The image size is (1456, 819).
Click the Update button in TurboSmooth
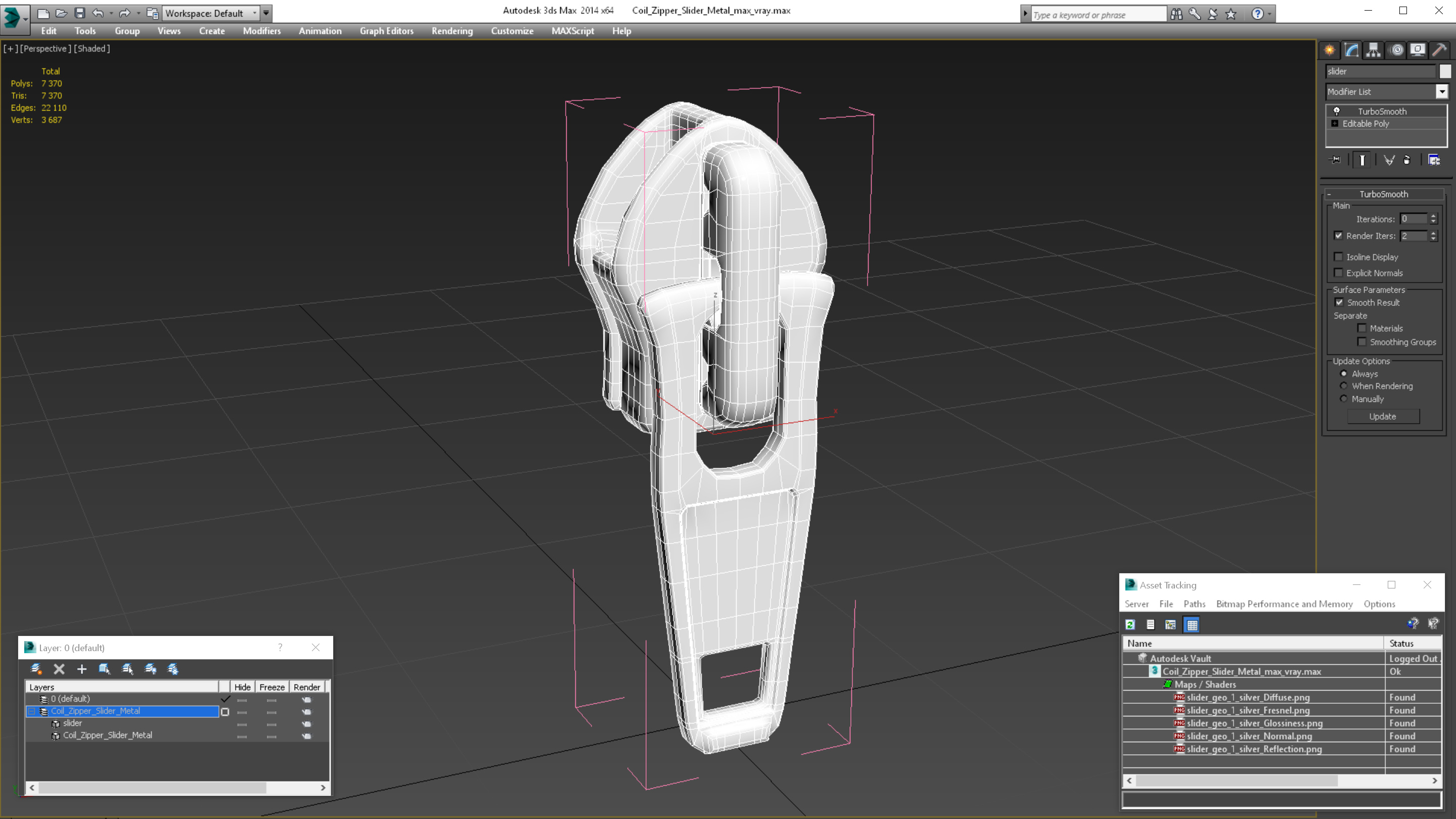1384,416
